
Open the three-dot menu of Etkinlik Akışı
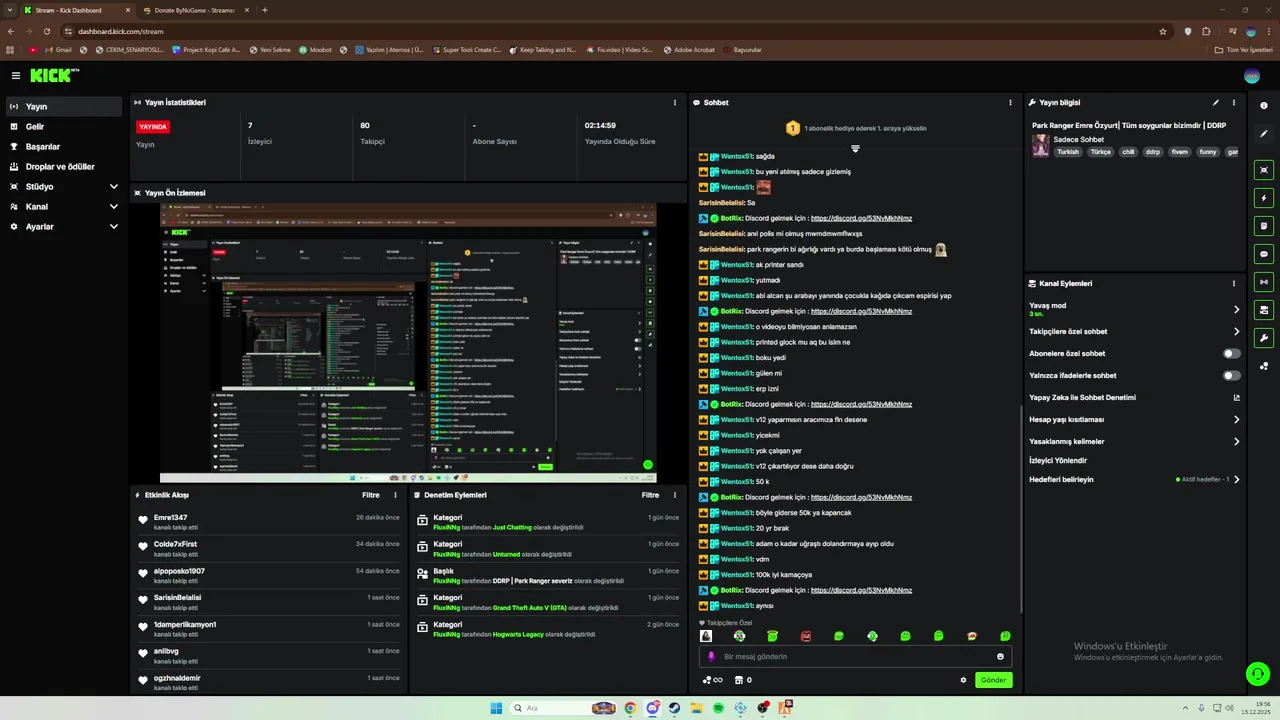click(395, 495)
